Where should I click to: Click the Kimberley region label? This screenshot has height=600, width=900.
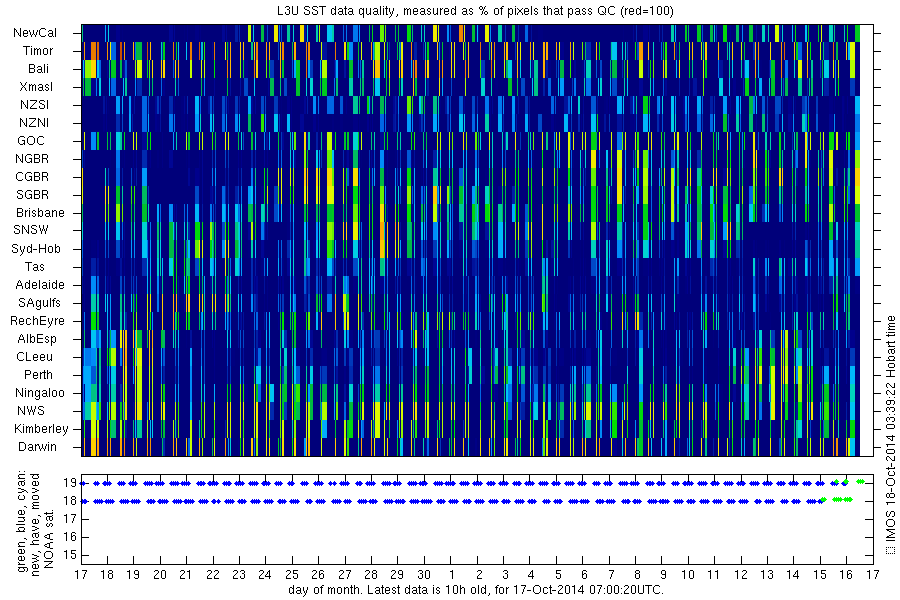41,429
